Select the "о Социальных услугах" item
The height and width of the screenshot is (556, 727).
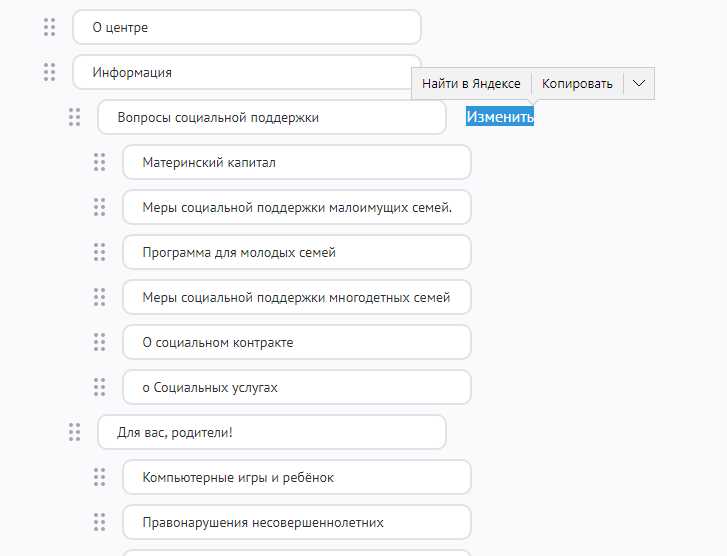[296, 387]
